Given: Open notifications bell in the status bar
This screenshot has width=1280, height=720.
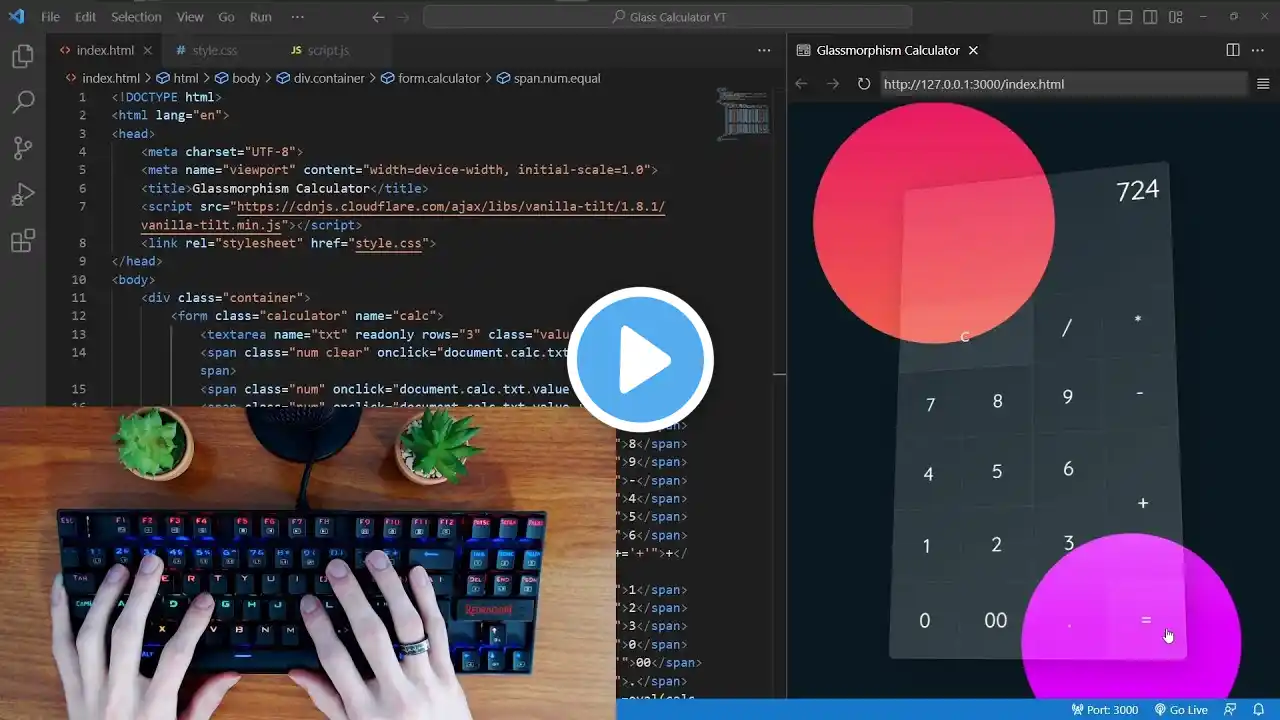Looking at the screenshot, I should click(1259, 710).
